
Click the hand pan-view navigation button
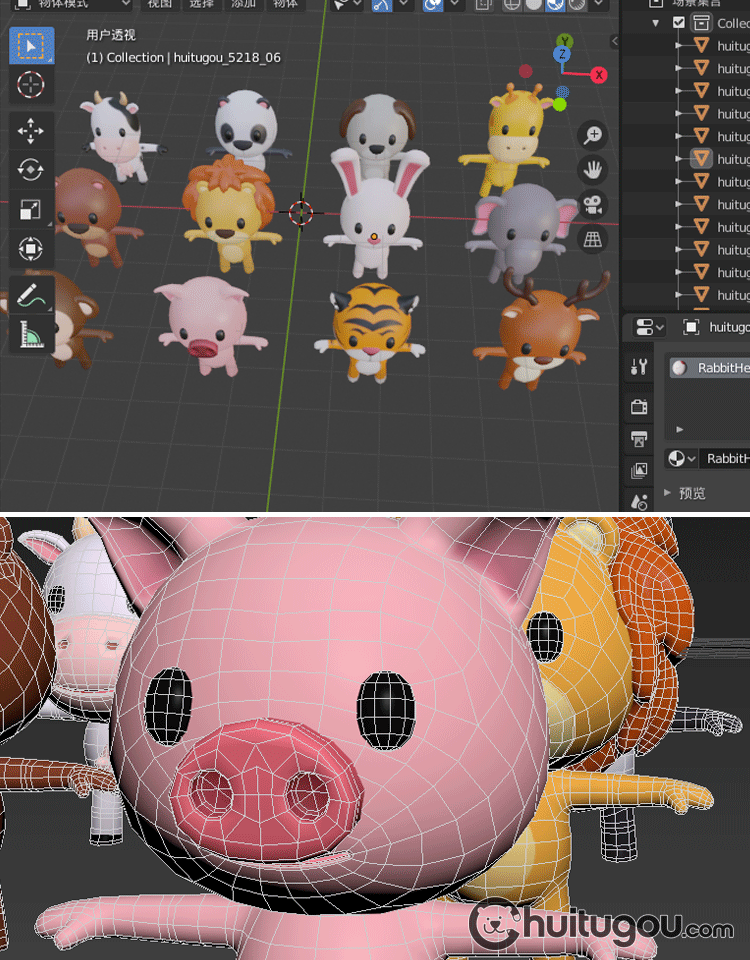click(592, 170)
